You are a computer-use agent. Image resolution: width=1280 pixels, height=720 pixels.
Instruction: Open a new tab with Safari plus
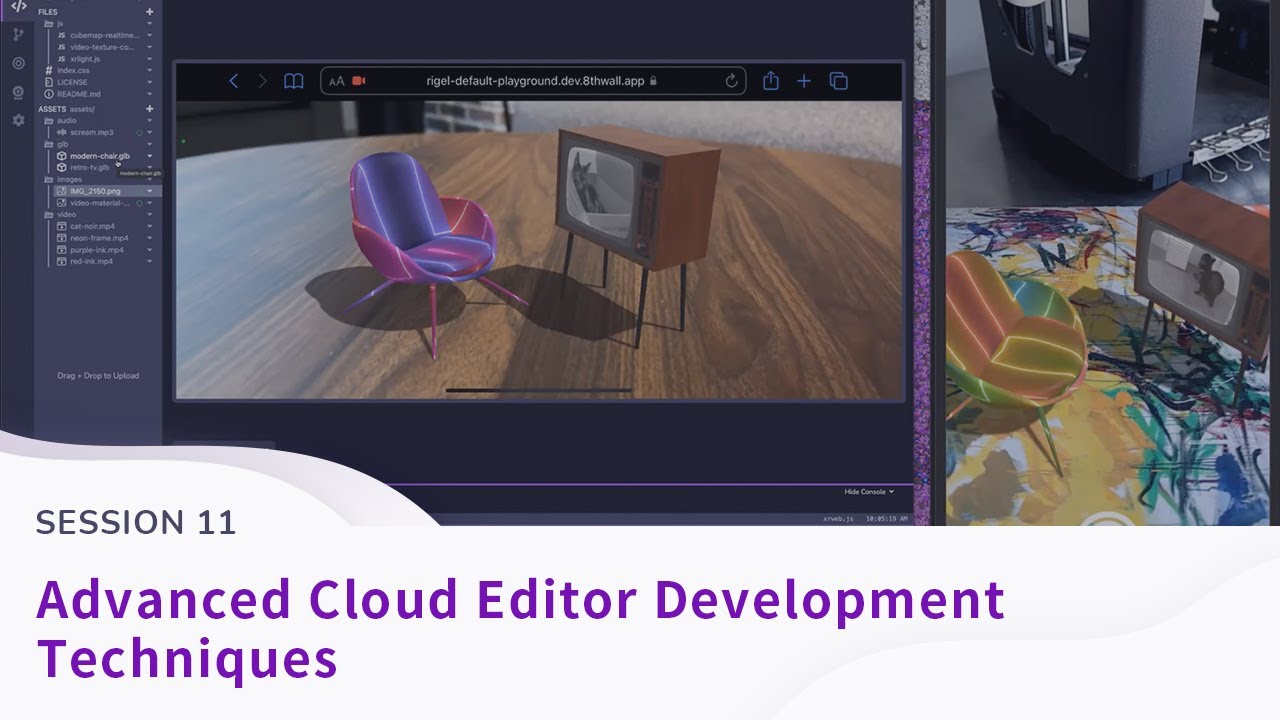tap(804, 81)
